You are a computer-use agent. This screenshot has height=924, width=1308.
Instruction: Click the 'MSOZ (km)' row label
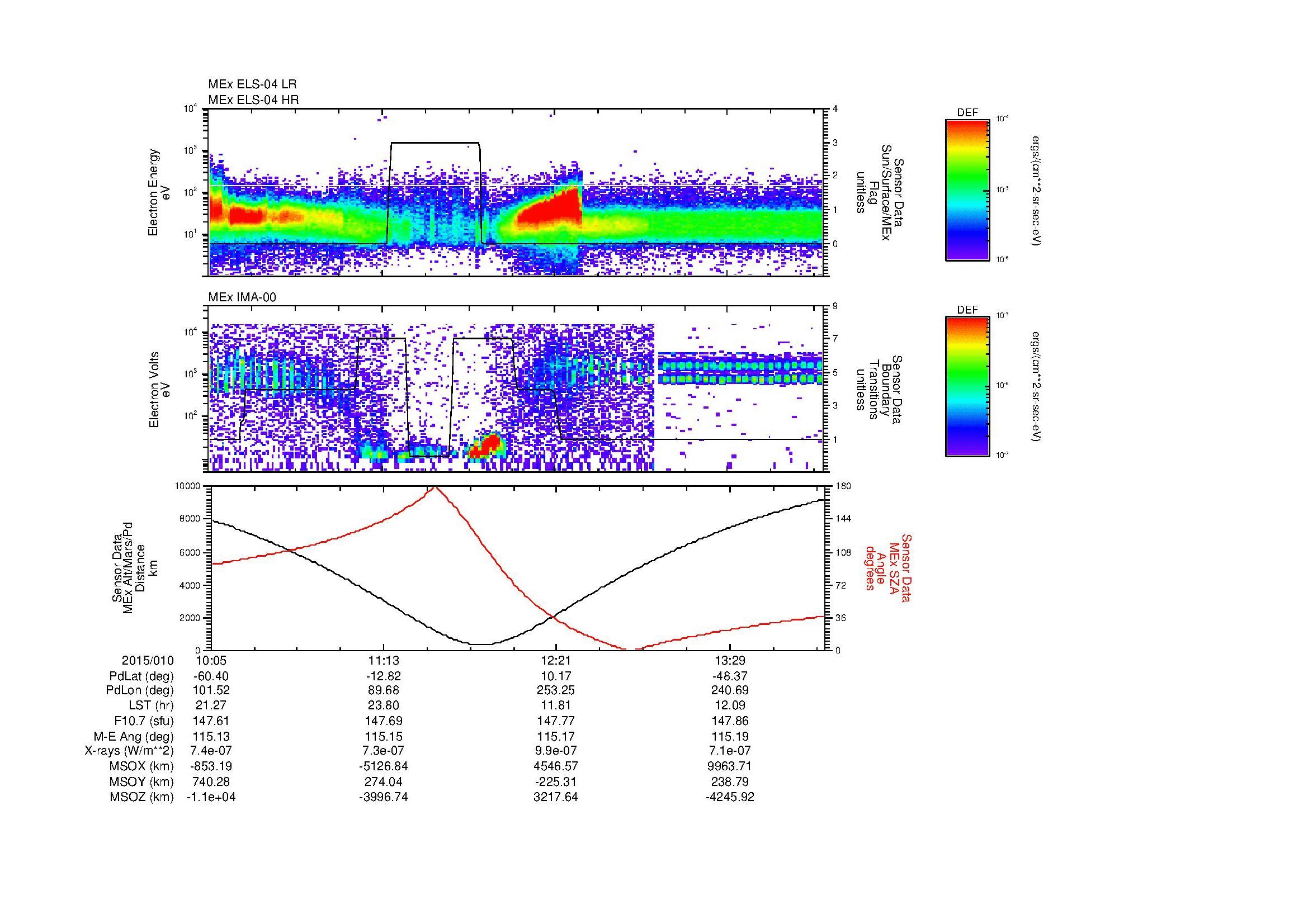coord(141,797)
